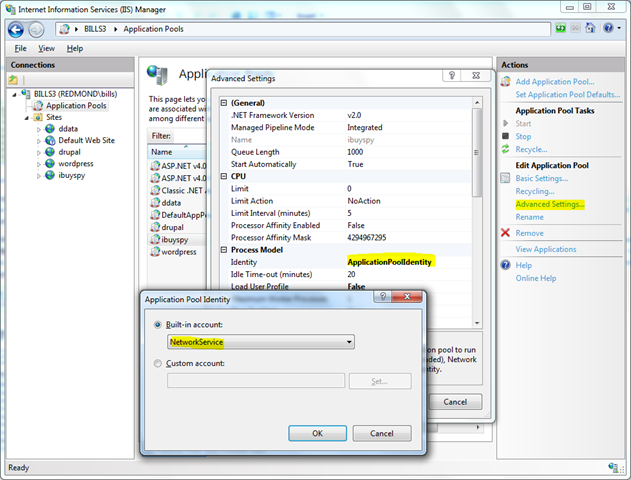This screenshot has width=631, height=480.
Task: Select the Default Web Site globe icon
Action: (50, 140)
